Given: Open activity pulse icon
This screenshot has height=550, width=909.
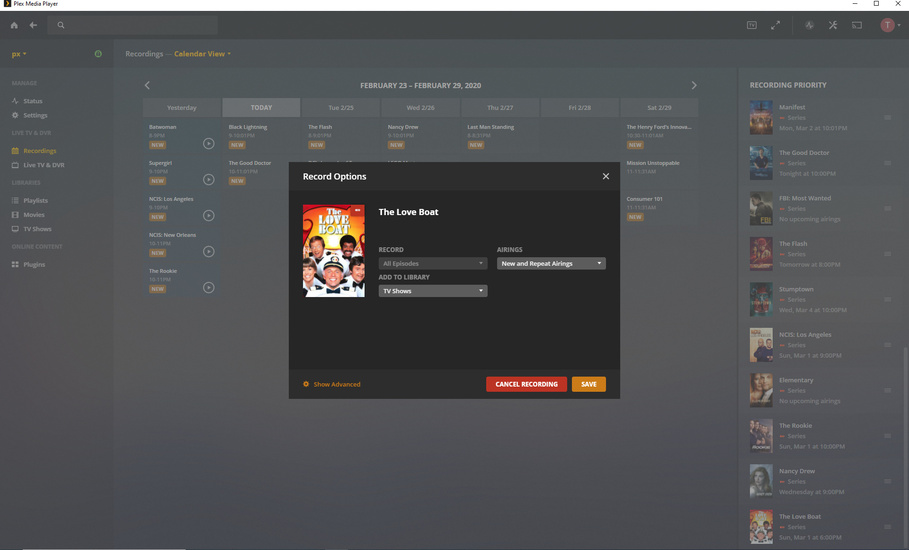Looking at the screenshot, I should [809, 25].
